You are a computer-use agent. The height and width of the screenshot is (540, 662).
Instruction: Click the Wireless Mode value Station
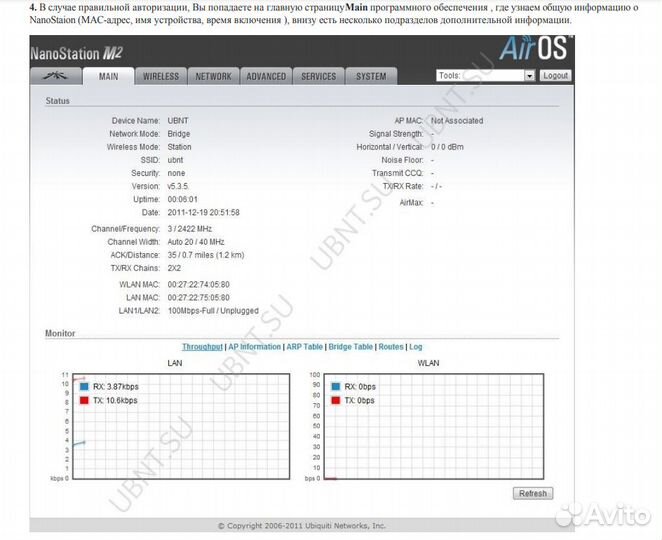click(179, 147)
